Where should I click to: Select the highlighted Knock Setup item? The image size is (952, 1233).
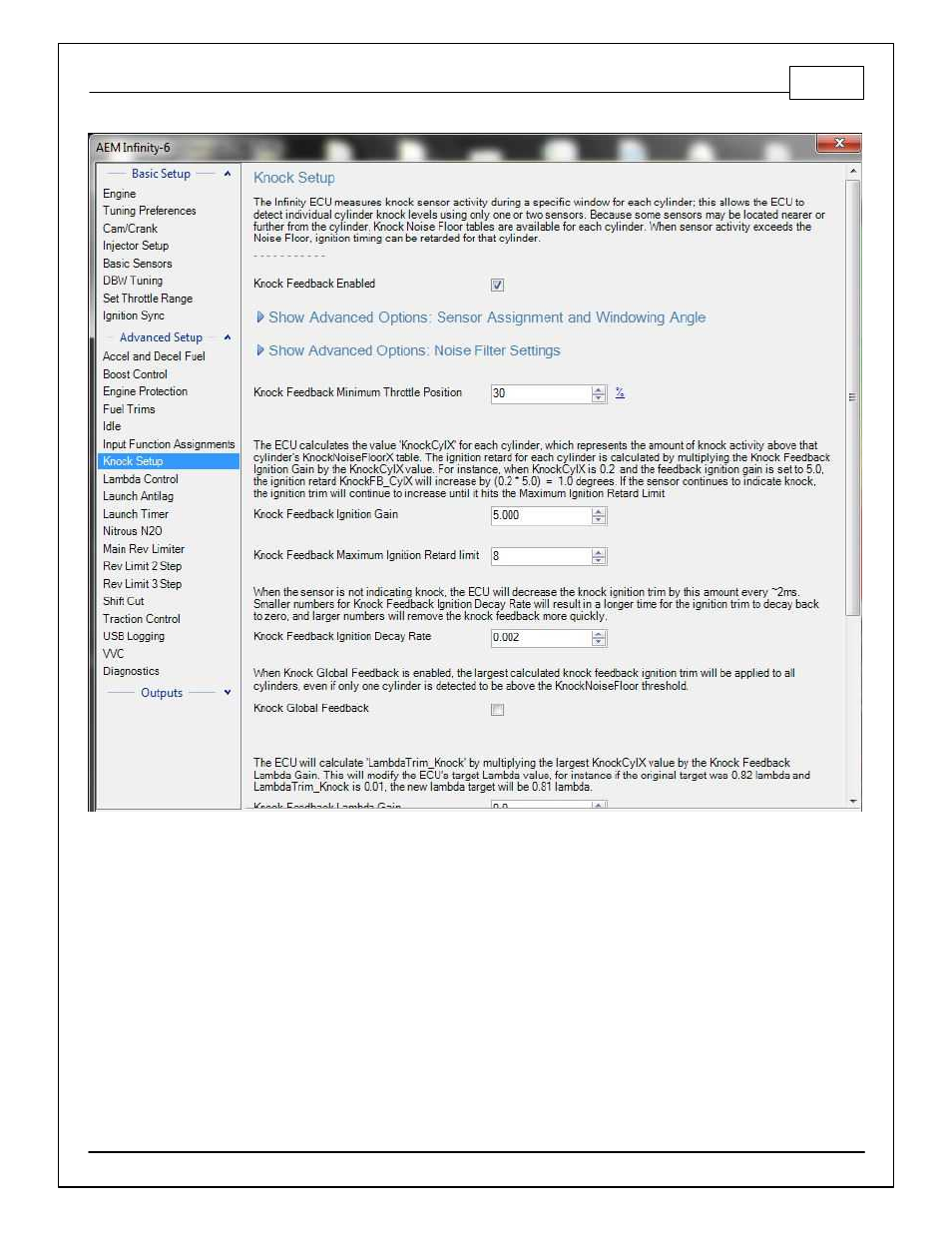169,461
